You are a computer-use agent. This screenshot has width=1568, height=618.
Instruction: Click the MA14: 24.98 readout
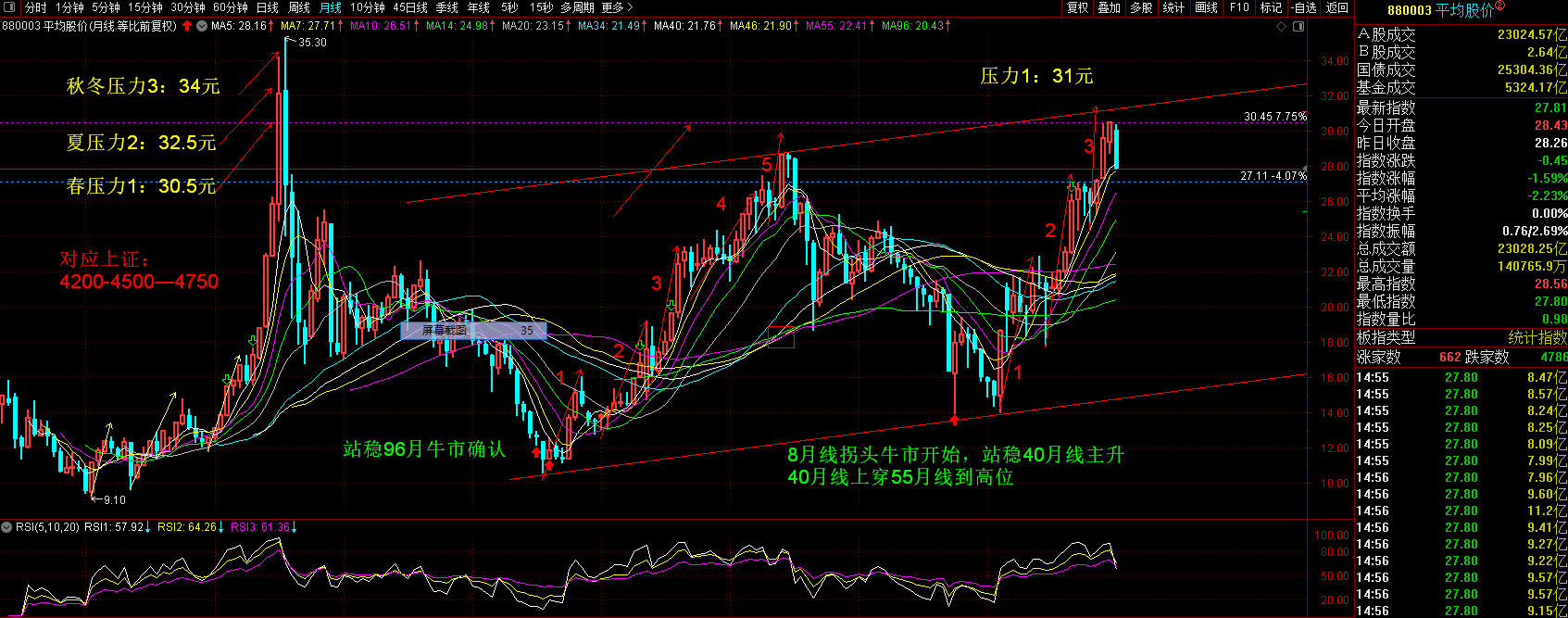click(457, 26)
